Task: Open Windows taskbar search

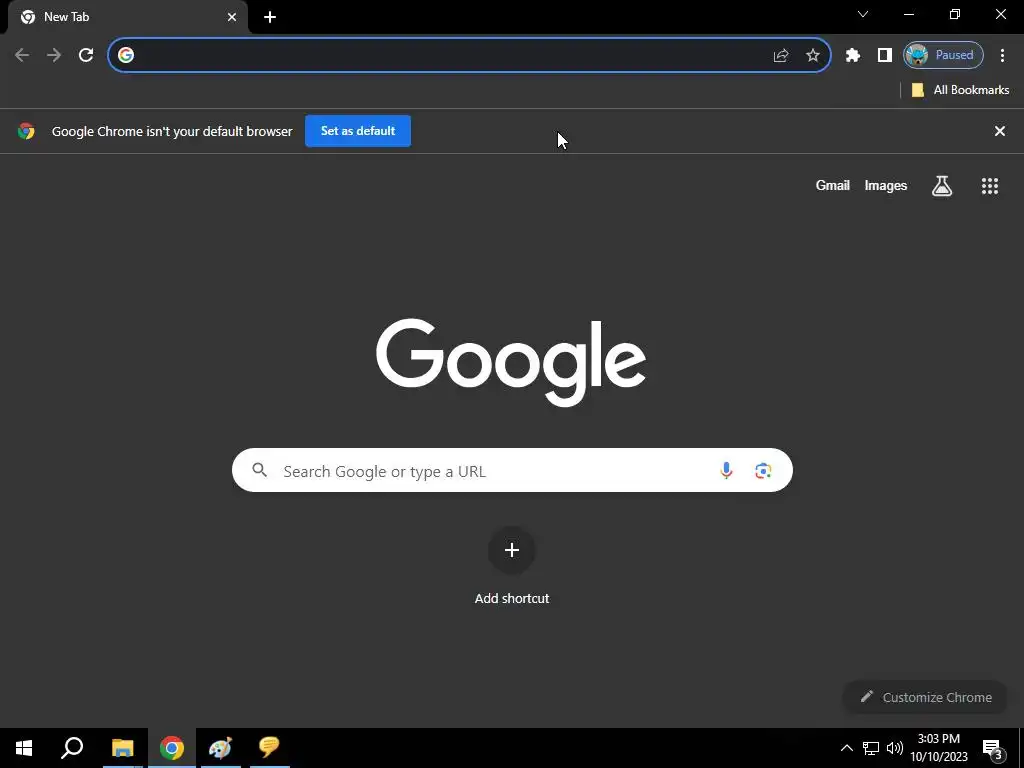Action: point(72,748)
